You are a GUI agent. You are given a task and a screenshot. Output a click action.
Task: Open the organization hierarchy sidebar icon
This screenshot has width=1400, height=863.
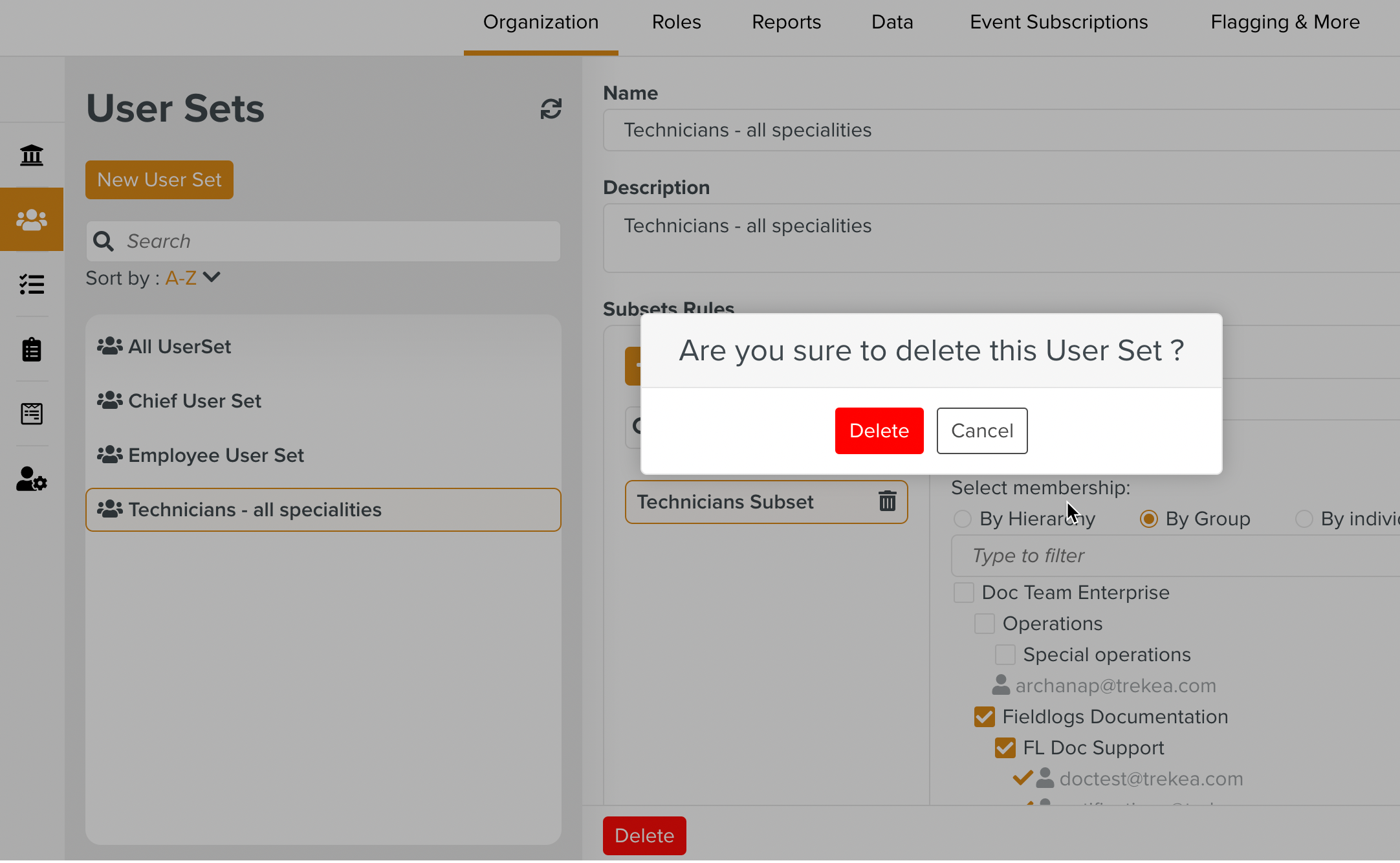click(32, 155)
